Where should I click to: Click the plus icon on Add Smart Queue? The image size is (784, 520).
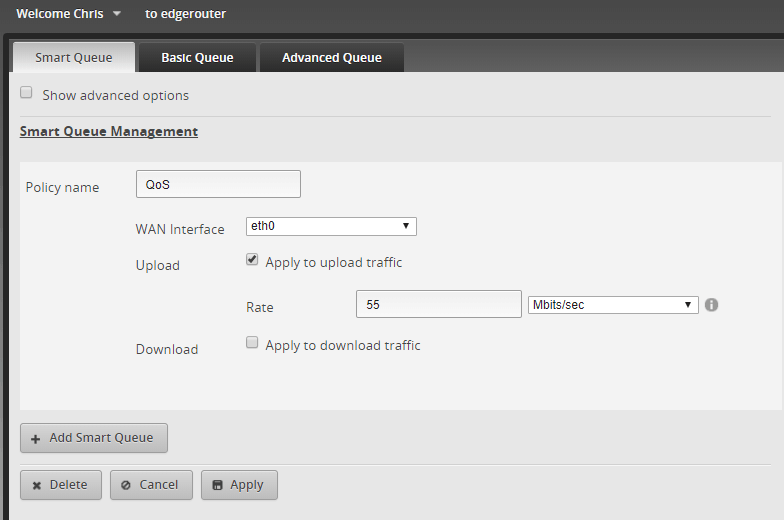point(36,438)
